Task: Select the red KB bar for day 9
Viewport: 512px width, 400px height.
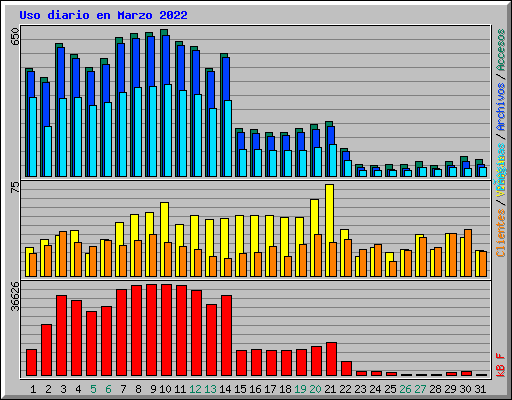Action: 151,330
